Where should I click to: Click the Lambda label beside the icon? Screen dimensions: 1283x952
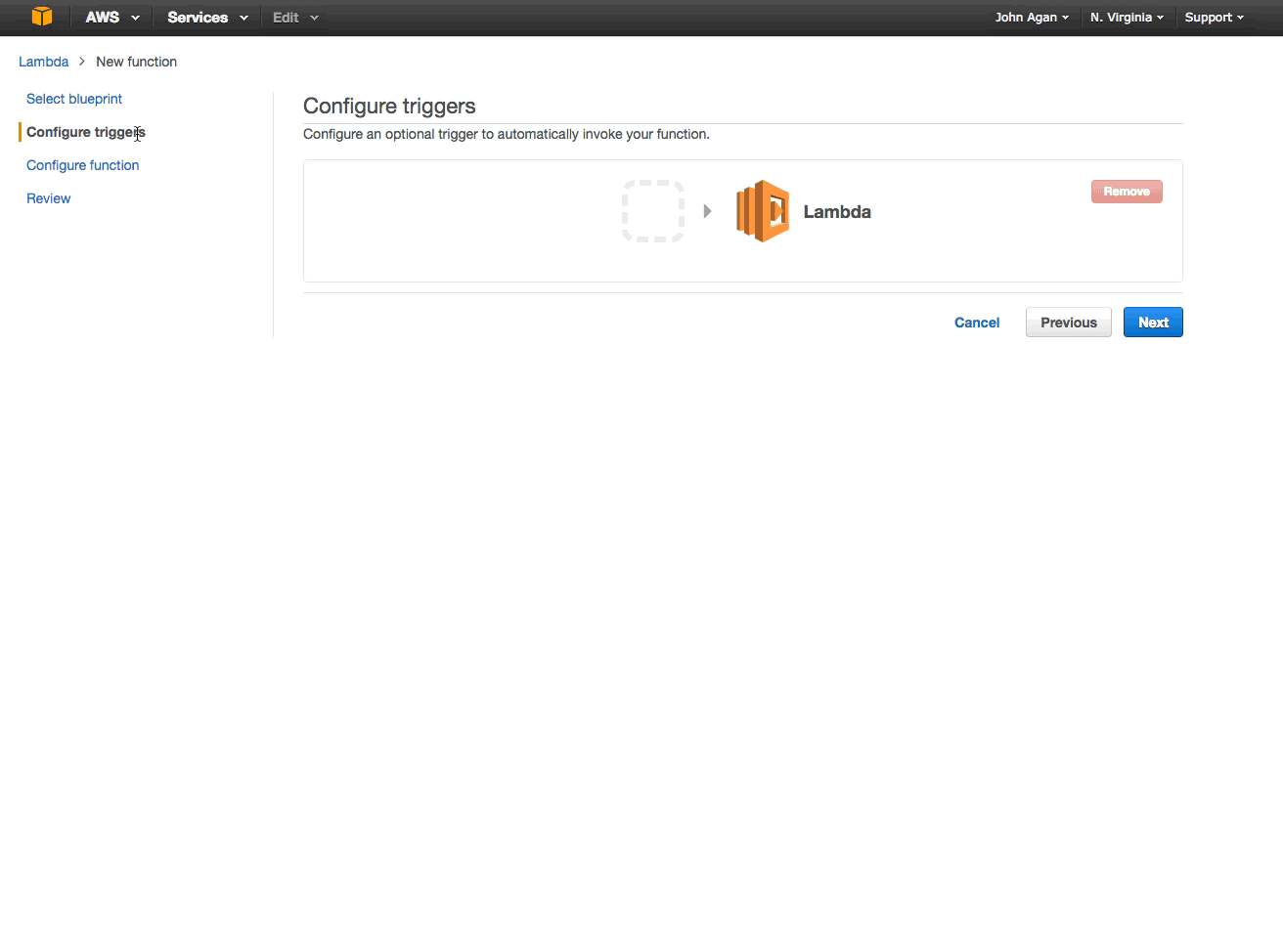[x=837, y=212]
